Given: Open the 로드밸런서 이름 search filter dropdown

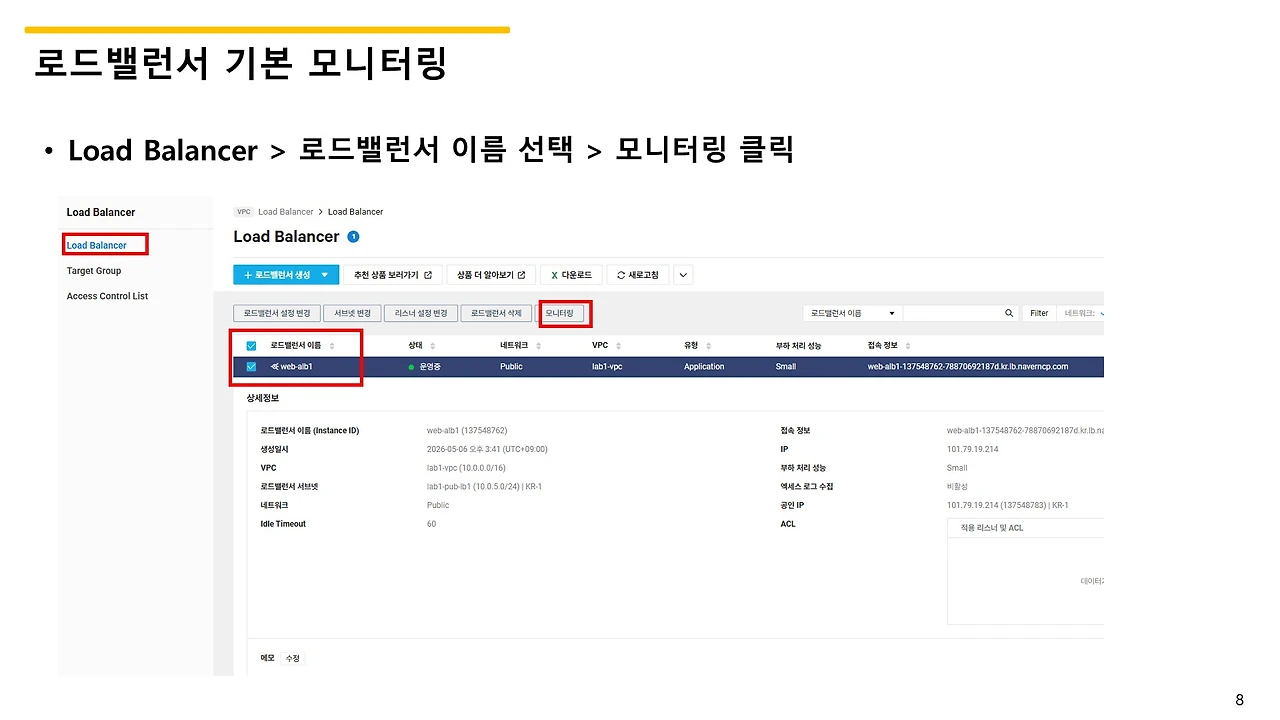Looking at the screenshot, I should (851, 313).
